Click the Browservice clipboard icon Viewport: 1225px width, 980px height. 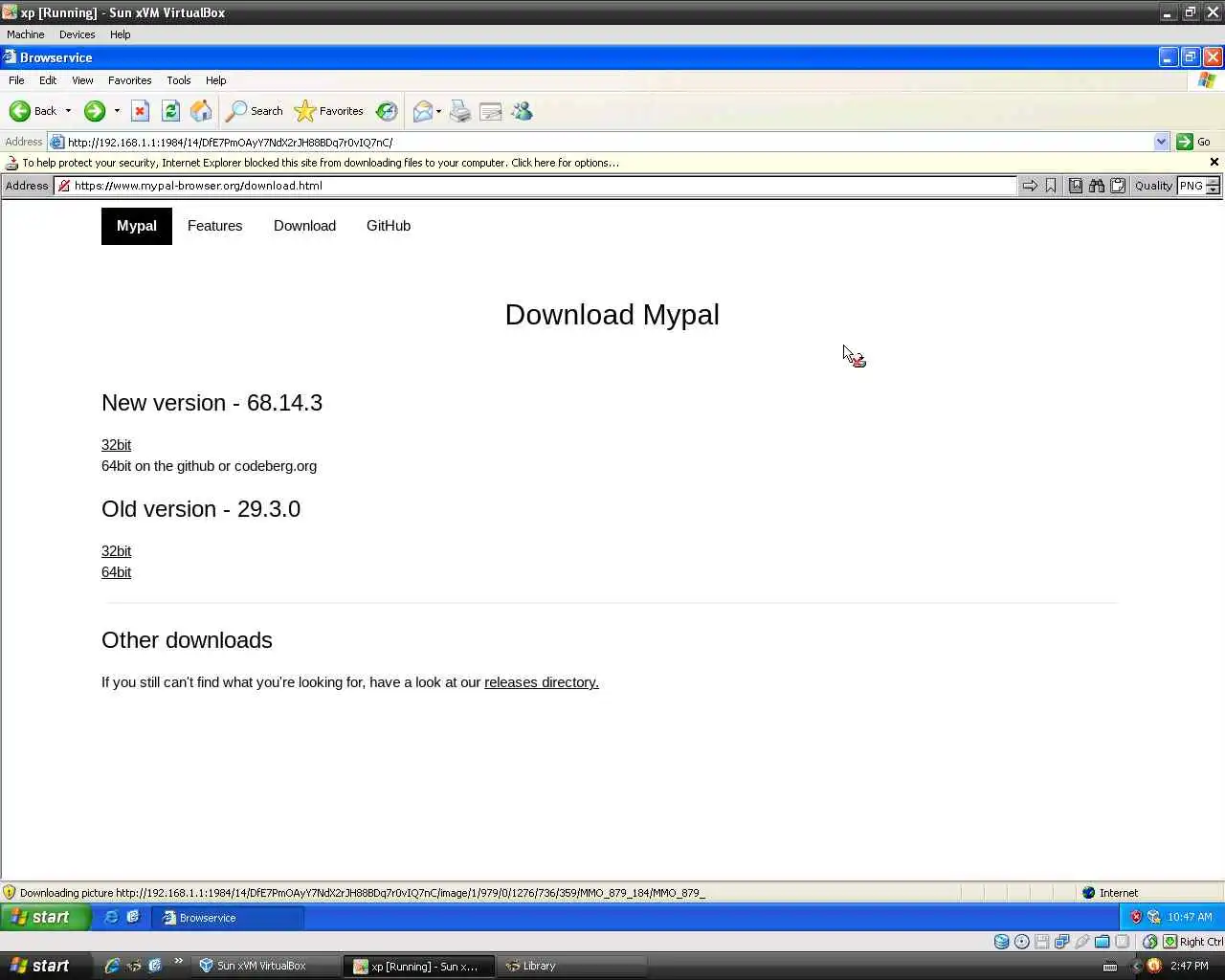pos(1118,186)
